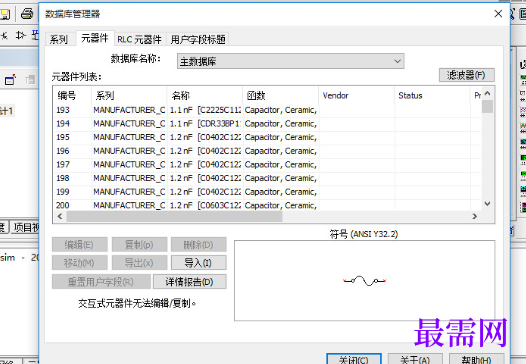This screenshot has width=526, height=364.
Task: Click the fuse symbol preview
Action: tap(365, 280)
